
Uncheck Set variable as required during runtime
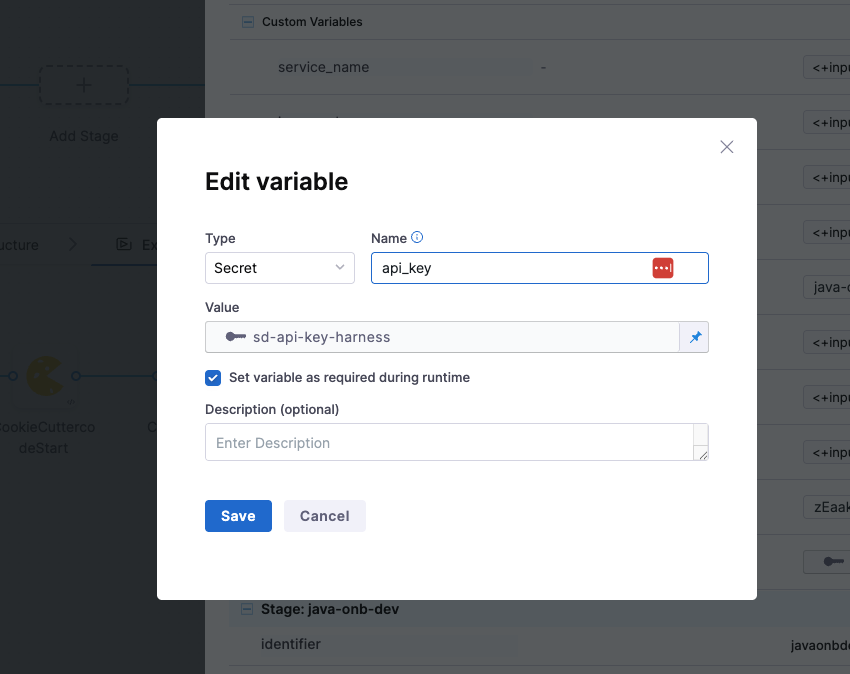[212, 378]
